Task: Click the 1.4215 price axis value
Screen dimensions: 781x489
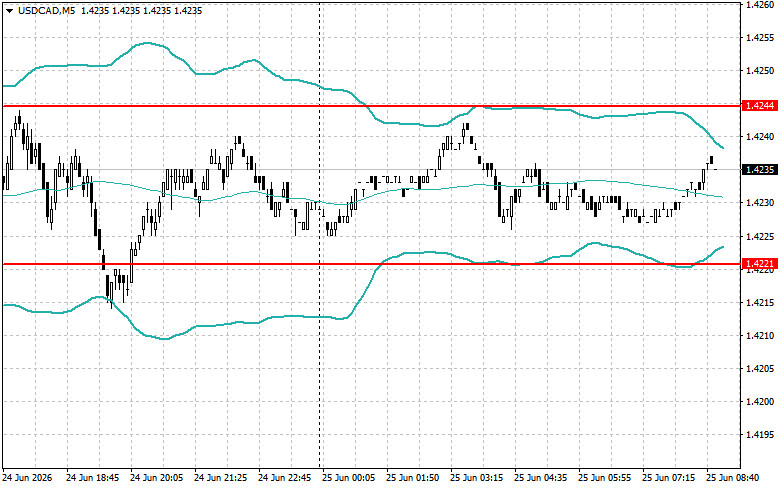Action: [760, 302]
